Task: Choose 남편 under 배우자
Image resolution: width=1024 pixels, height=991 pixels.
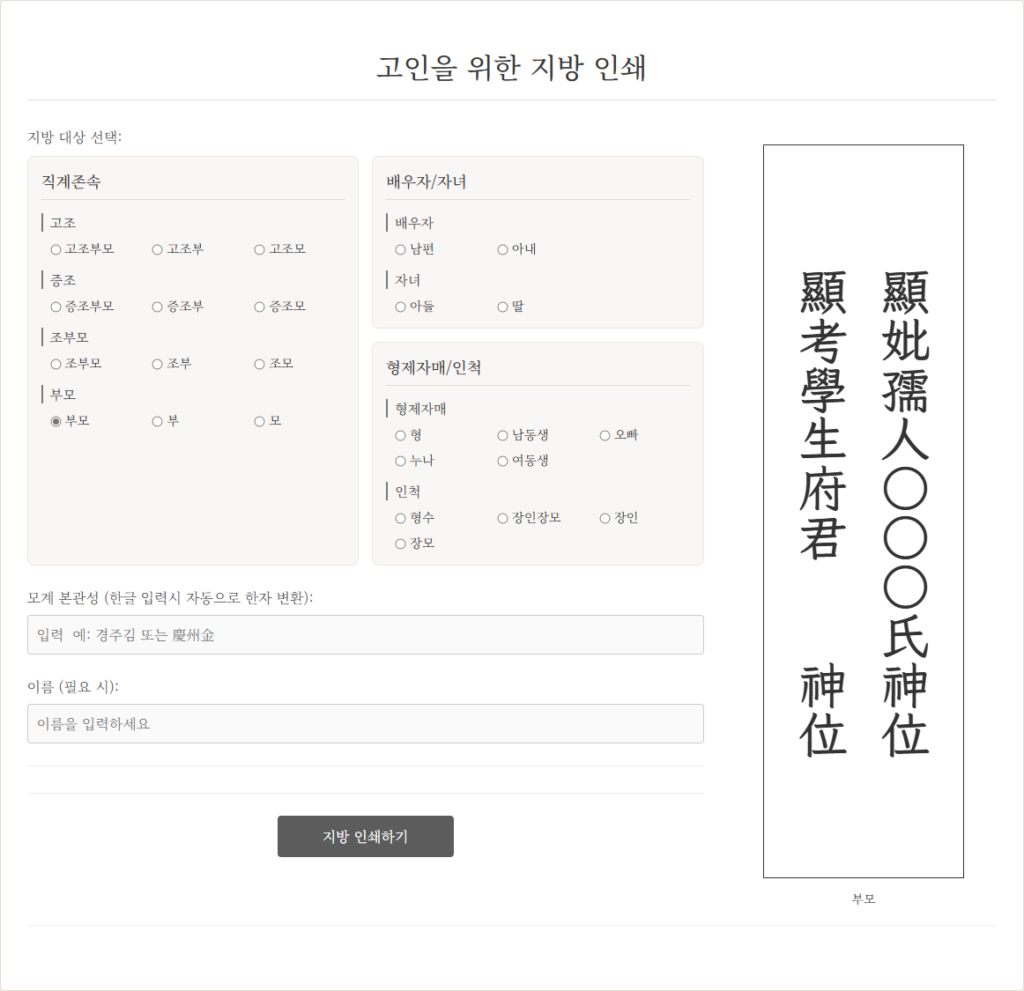Action: click(401, 249)
